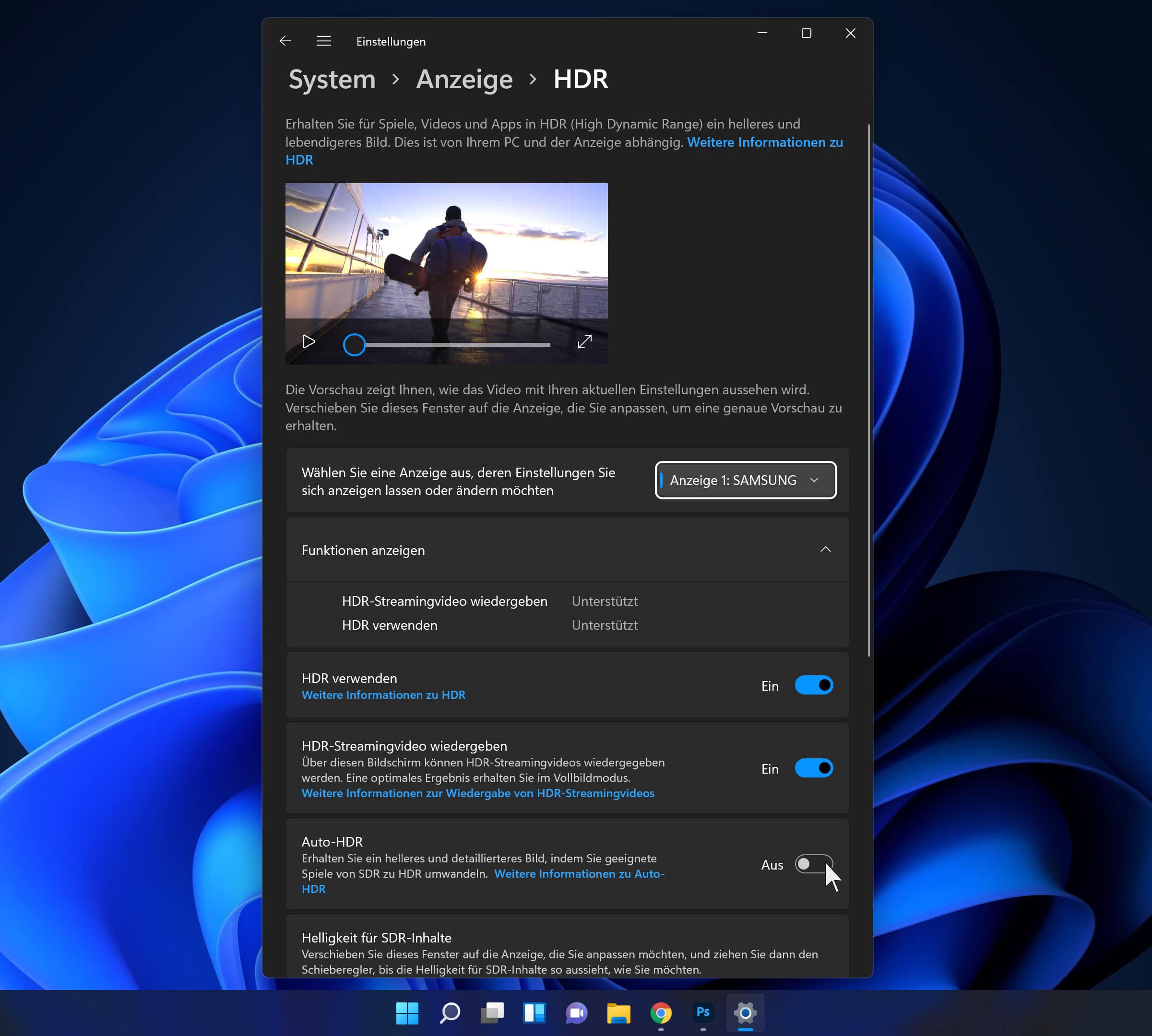Open Widgets from taskbar
The width and height of the screenshot is (1152, 1036).
point(534,1012)
